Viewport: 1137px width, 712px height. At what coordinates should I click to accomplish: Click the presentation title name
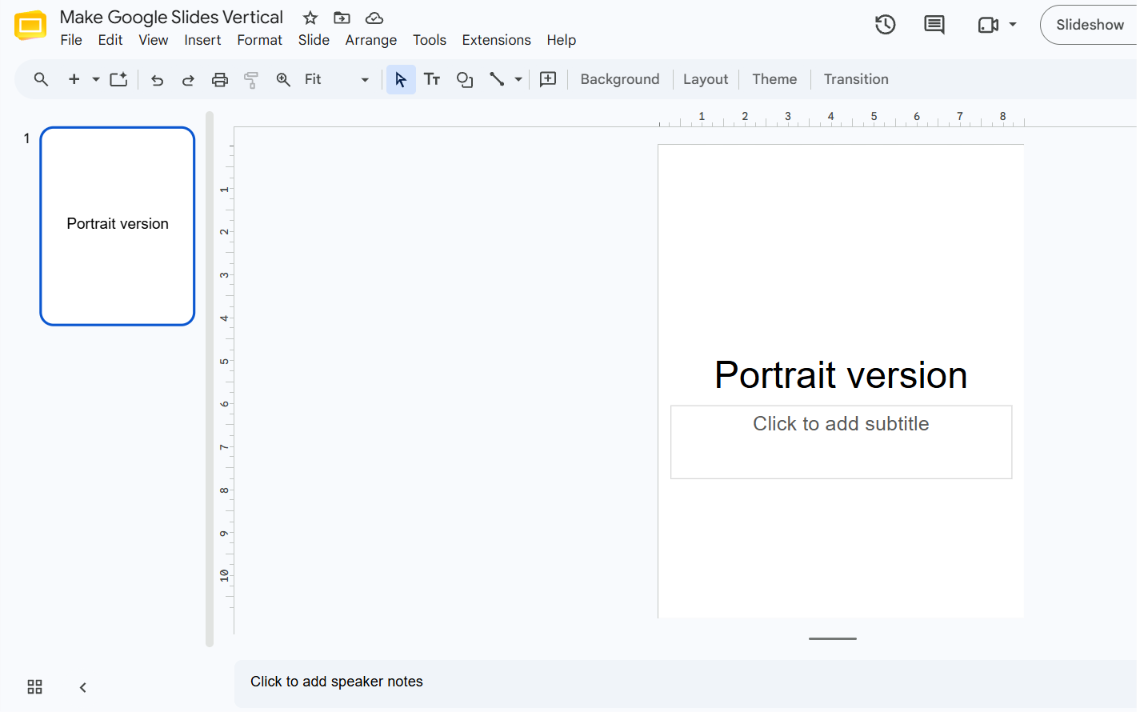click(x=171, y=17)
